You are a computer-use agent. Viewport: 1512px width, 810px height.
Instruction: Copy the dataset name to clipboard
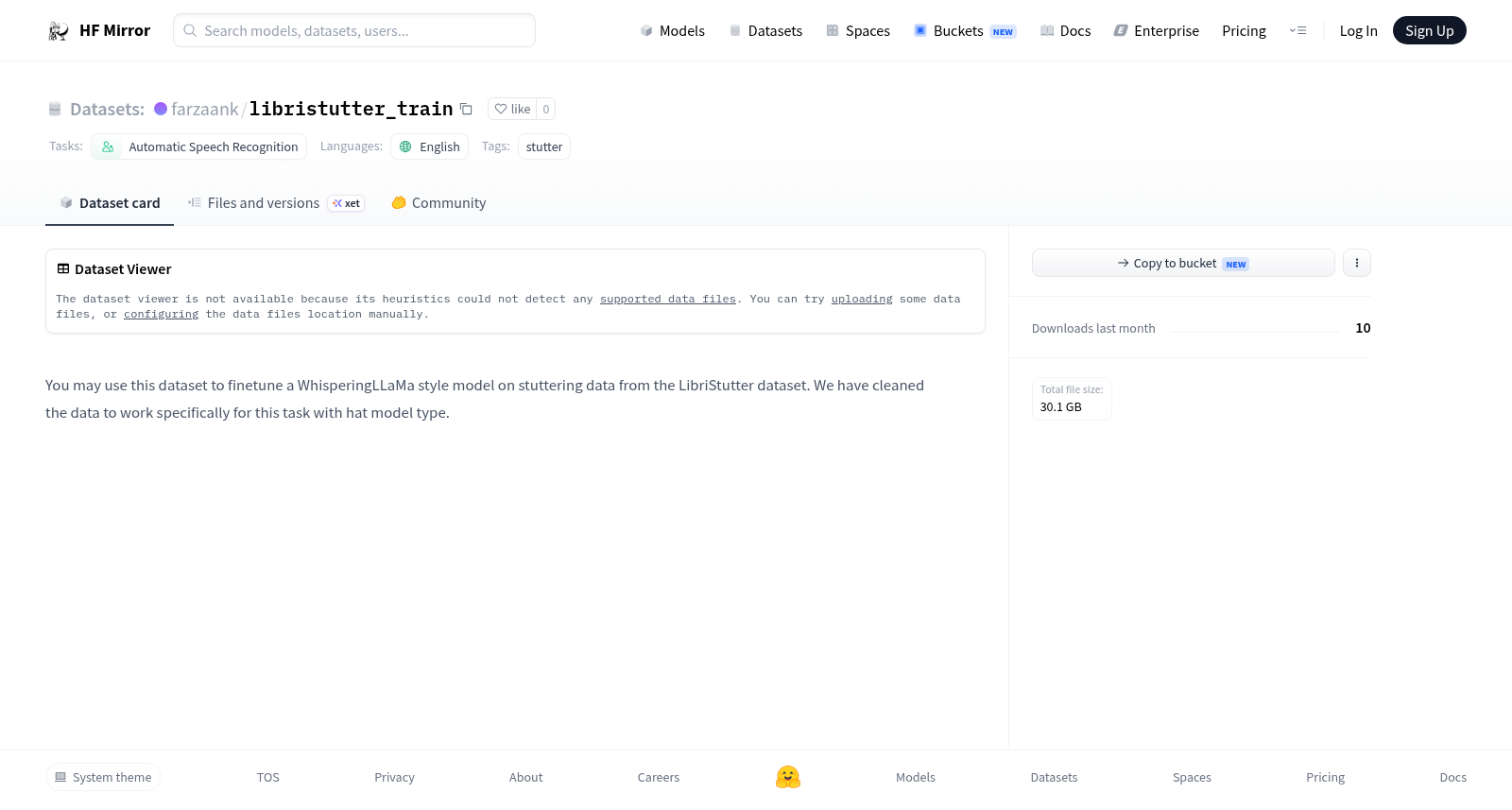(466, 109)
